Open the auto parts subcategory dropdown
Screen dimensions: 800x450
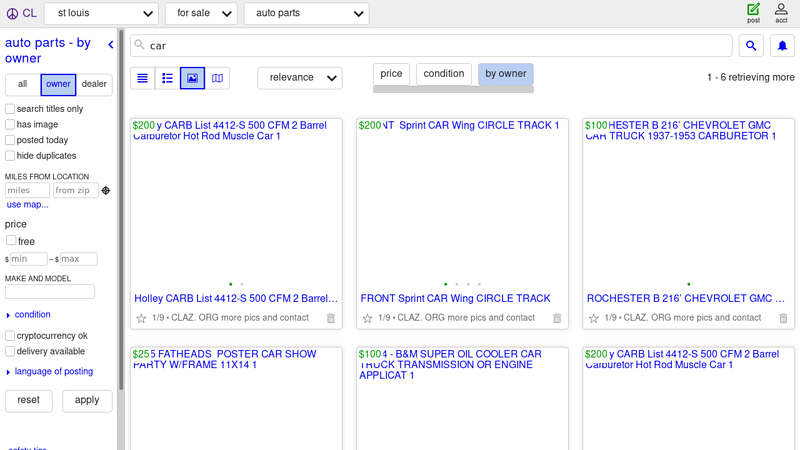coord(307,13)
